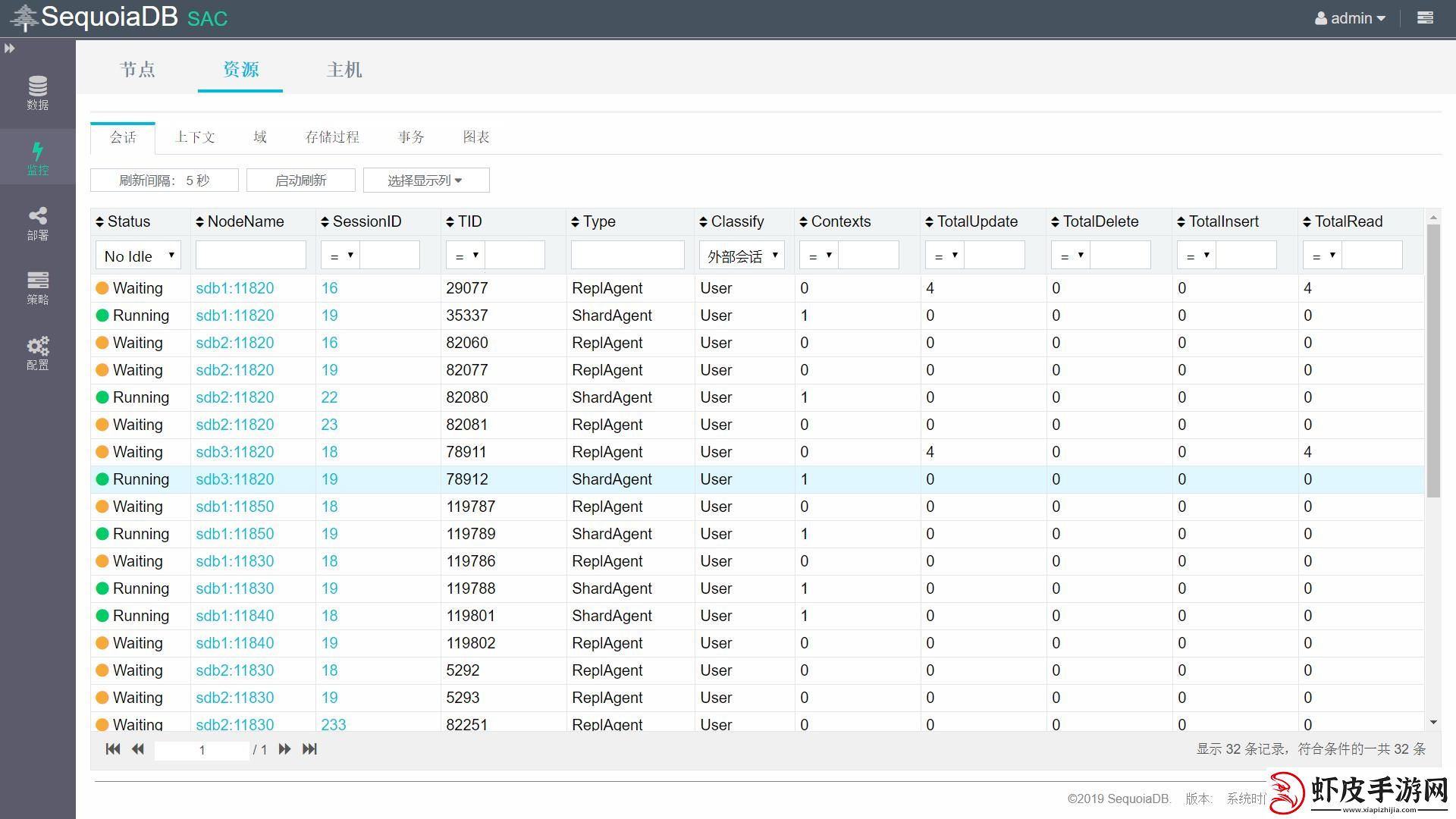Sort by TotalInsert column arrows

[1181, 222]
